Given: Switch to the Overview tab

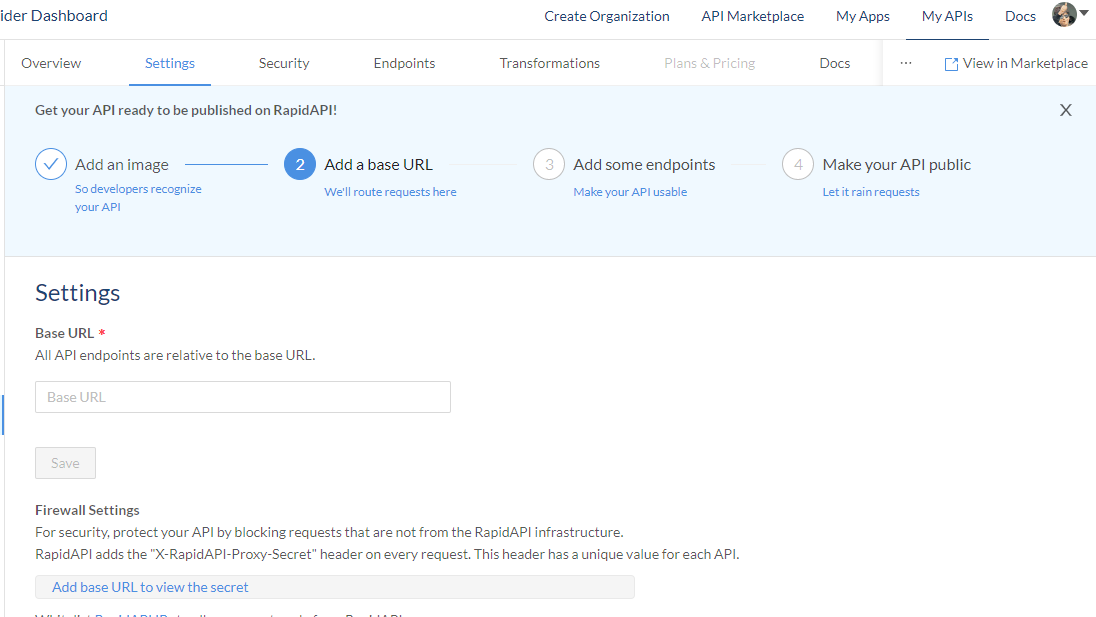Looking at the screenshot, I should (x=51, y=63).
